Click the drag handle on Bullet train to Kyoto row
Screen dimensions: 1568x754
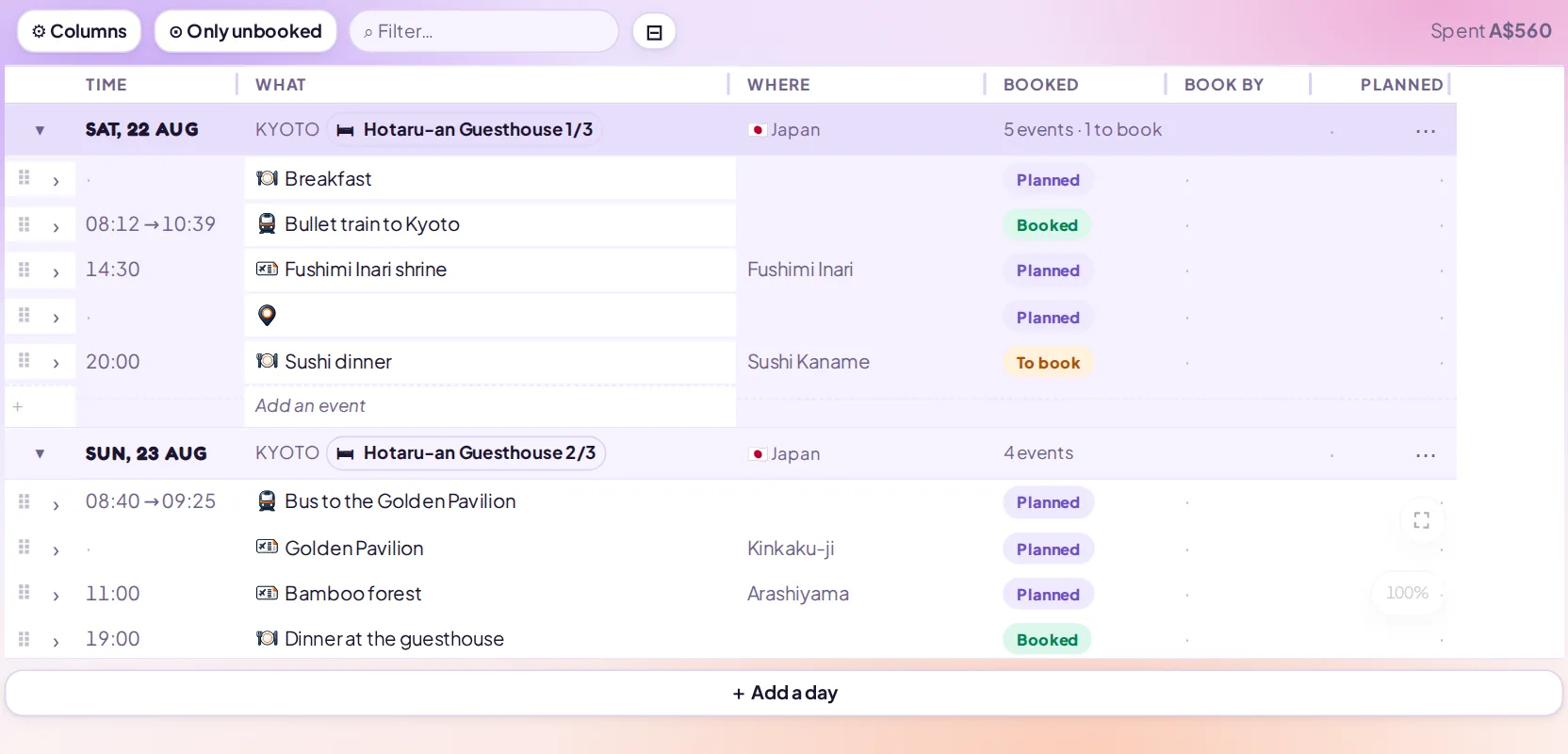(24, 223)
